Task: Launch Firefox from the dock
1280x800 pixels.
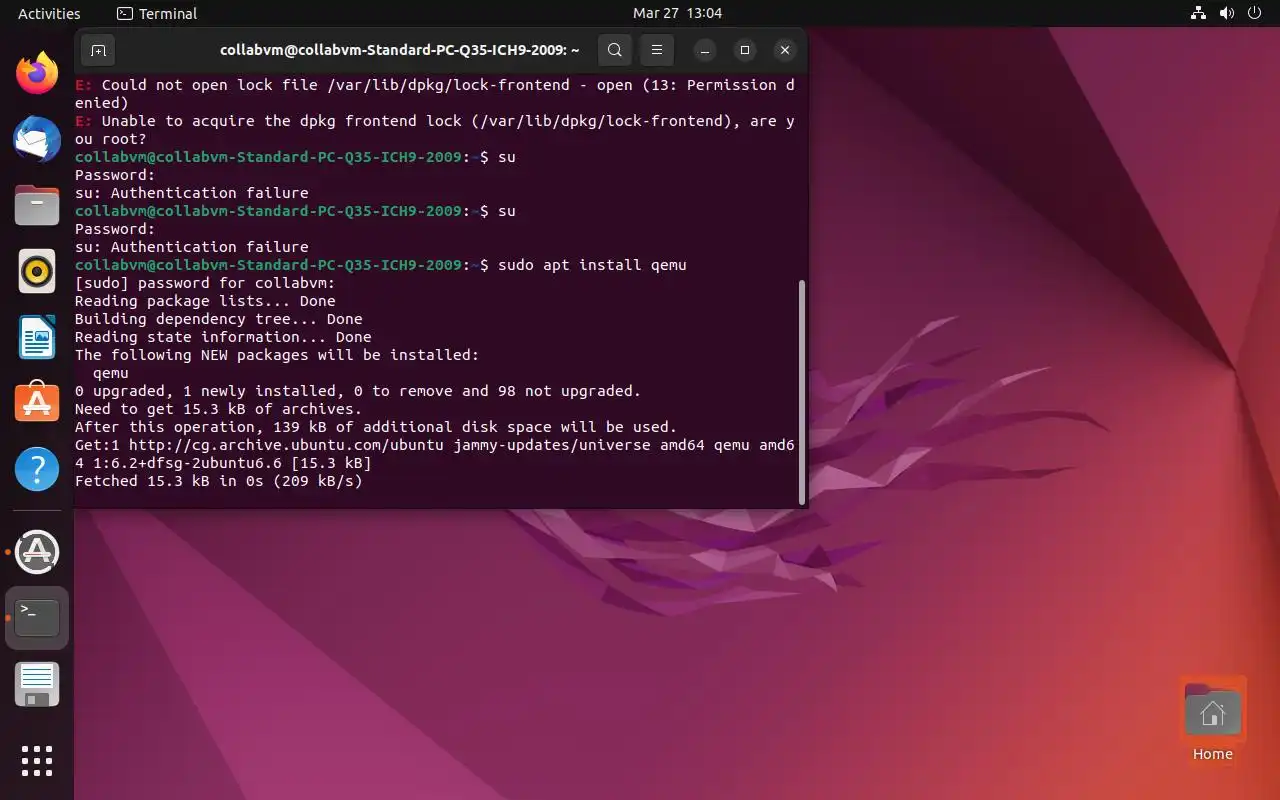Action: (x=37, y=73)
